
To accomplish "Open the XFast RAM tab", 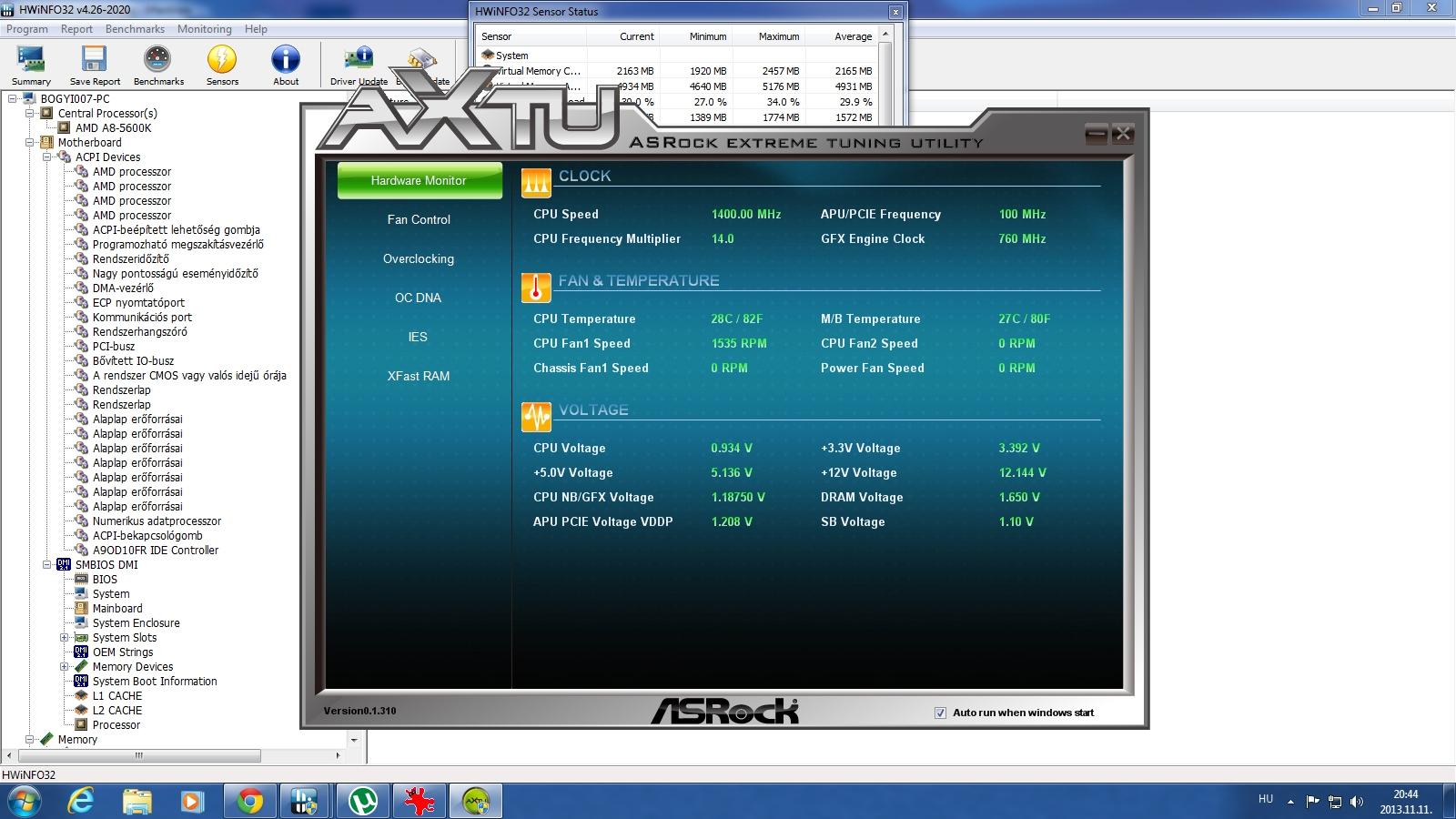I will (x=419, y=376).
